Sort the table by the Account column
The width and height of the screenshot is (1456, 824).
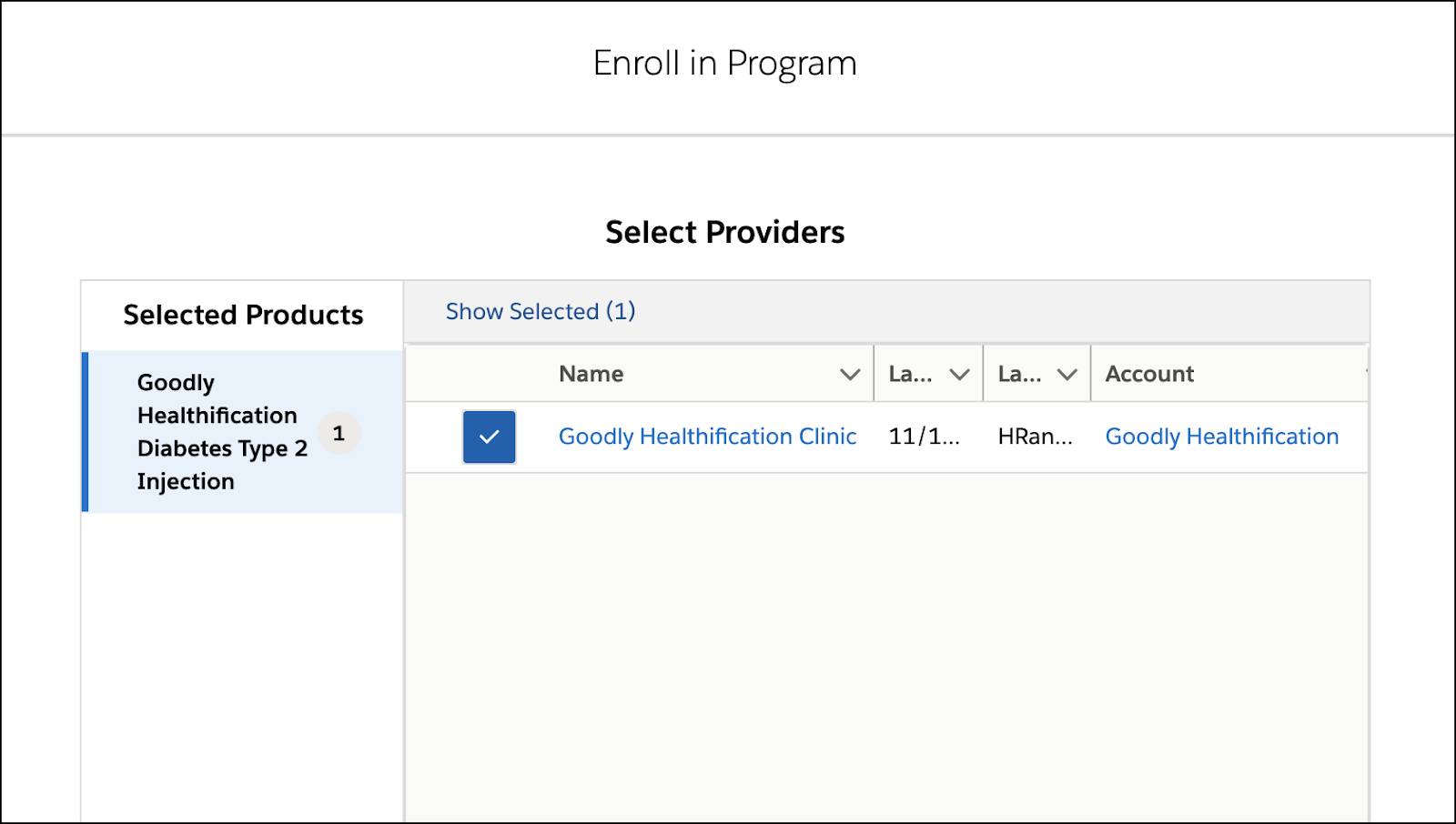tap(1149, 373)
